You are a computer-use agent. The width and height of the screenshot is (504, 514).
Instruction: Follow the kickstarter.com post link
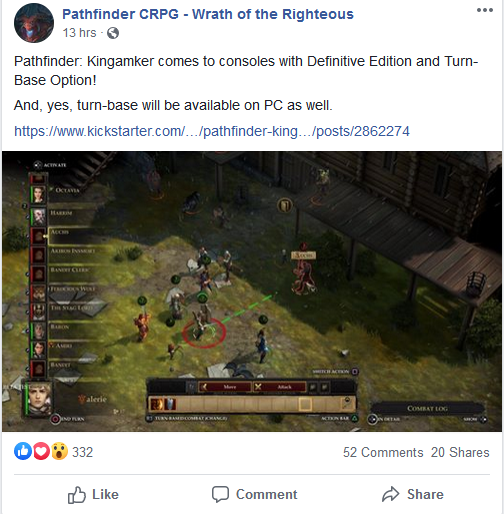point(212,131)
